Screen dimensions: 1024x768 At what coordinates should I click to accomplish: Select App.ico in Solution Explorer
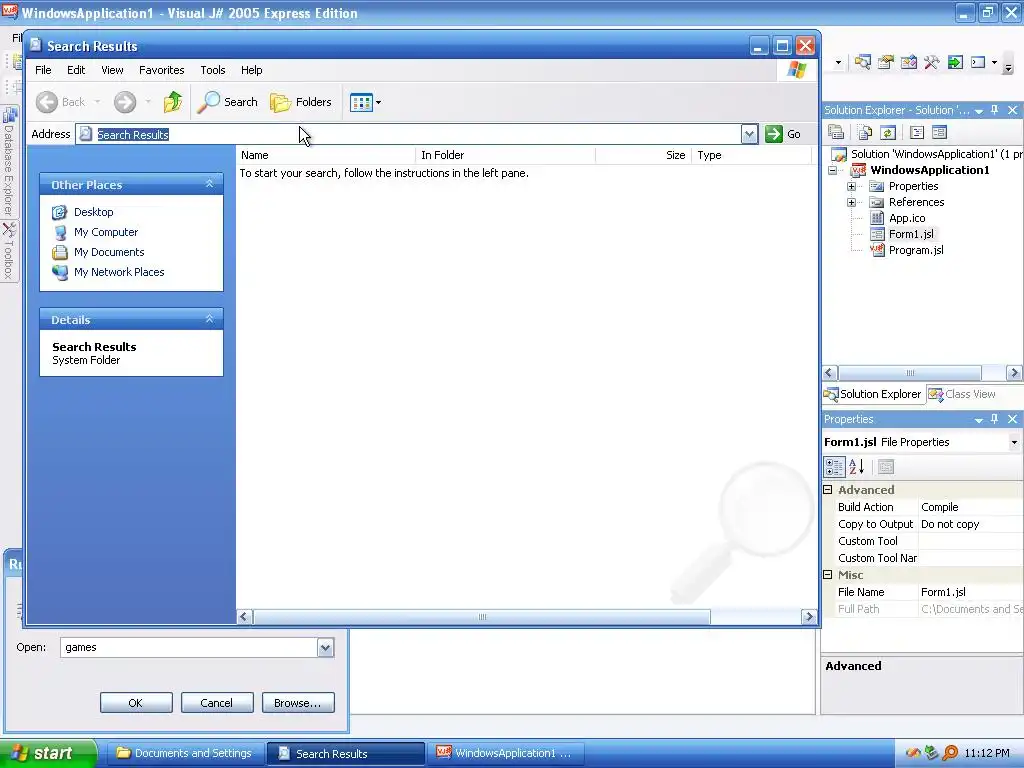906,218
